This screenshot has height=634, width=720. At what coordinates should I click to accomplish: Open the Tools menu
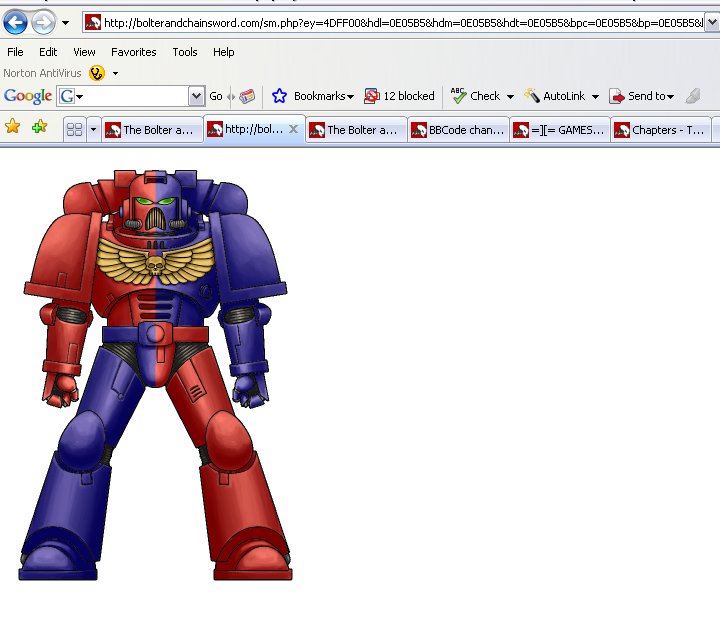(185, 52)
